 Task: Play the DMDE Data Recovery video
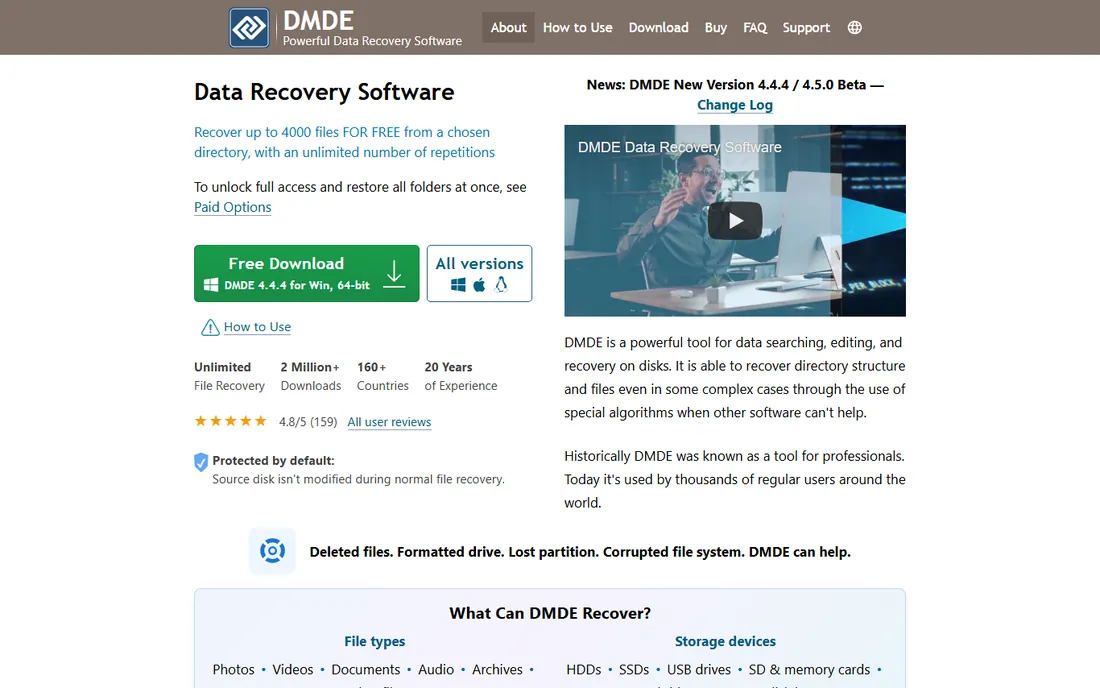735,221
